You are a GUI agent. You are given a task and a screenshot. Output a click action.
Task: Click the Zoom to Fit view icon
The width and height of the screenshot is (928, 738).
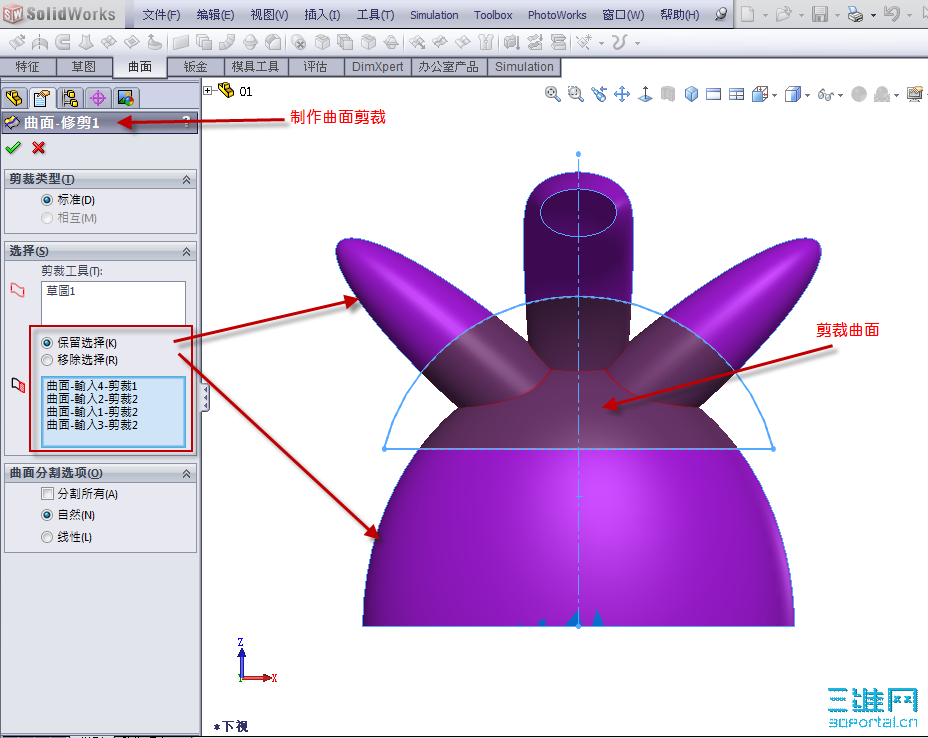(553, 94)
